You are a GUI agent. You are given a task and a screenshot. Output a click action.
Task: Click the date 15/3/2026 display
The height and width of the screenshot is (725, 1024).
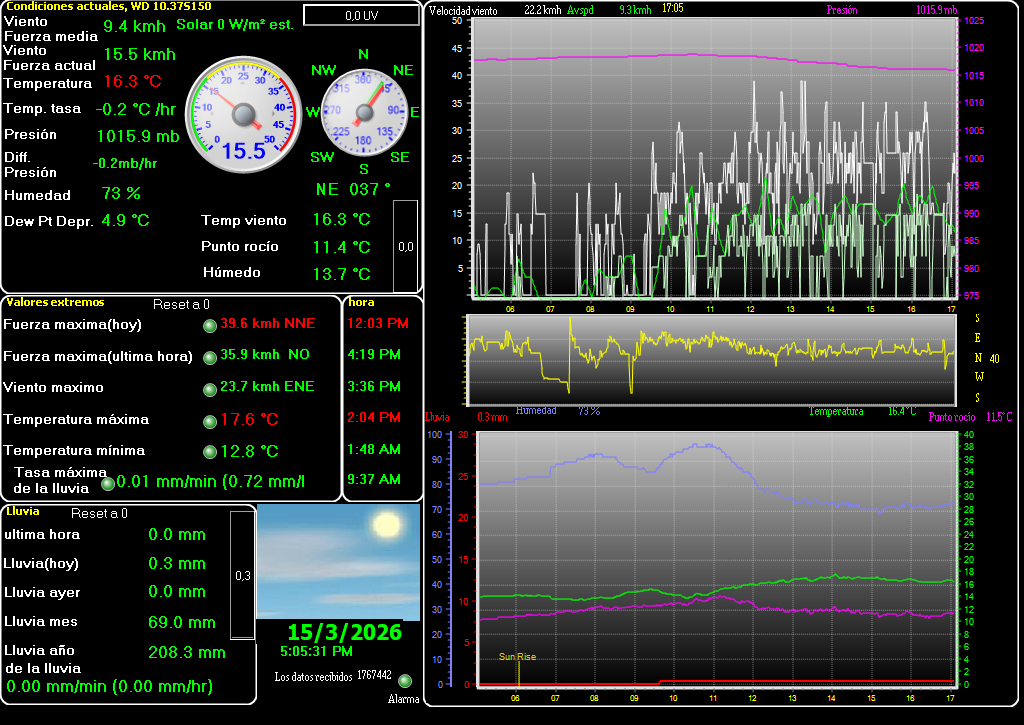(344, 632)
